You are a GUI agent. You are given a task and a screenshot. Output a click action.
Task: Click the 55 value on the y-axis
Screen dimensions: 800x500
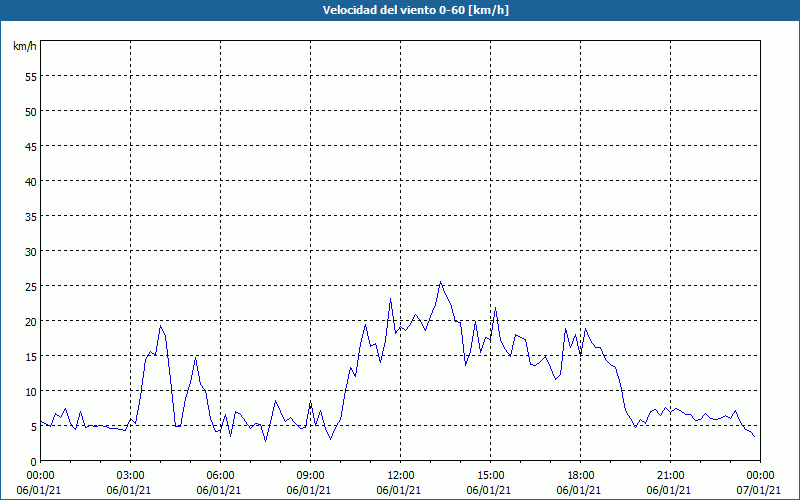(x=31, y=77)
